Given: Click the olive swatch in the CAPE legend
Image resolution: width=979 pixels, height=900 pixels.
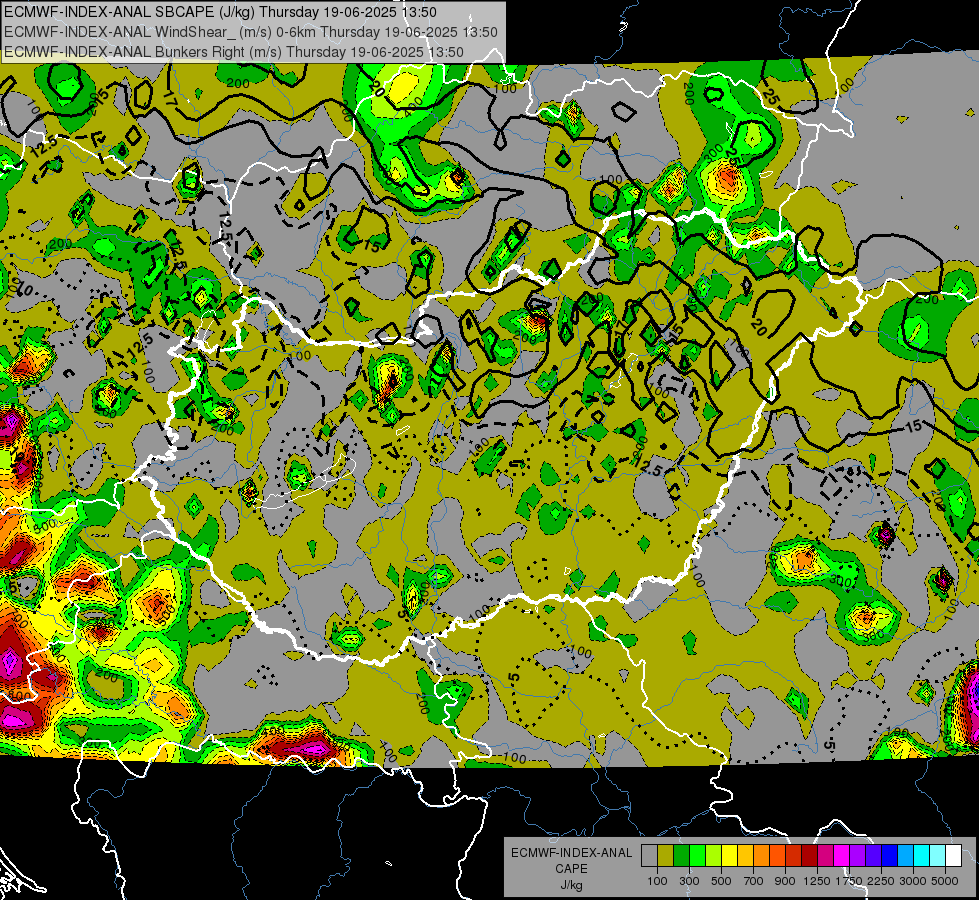Looking at the screenshot, I should coord(665,856).
